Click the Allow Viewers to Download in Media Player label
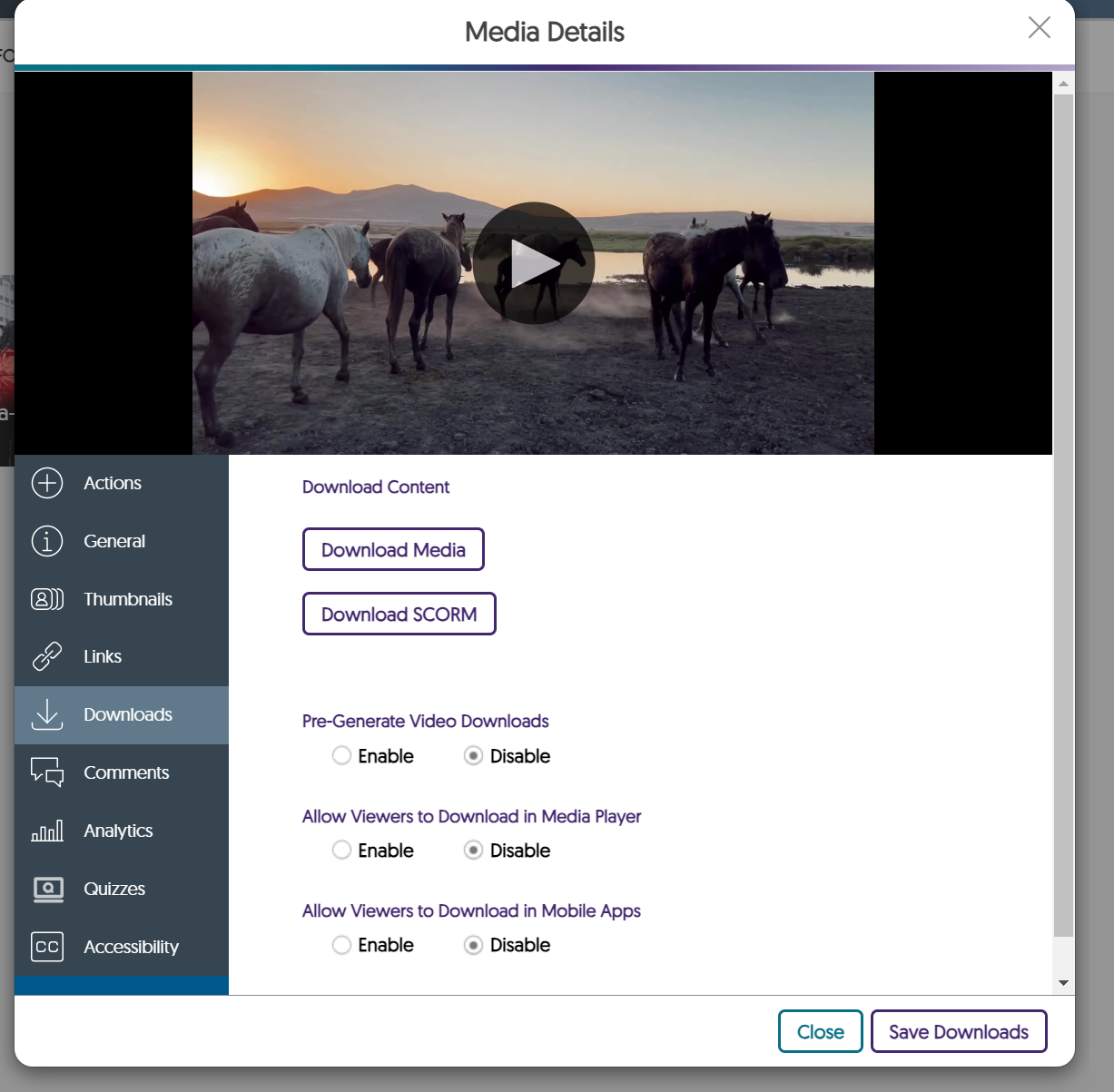This screenshot has width=1114, height=1092. point(472,816)
